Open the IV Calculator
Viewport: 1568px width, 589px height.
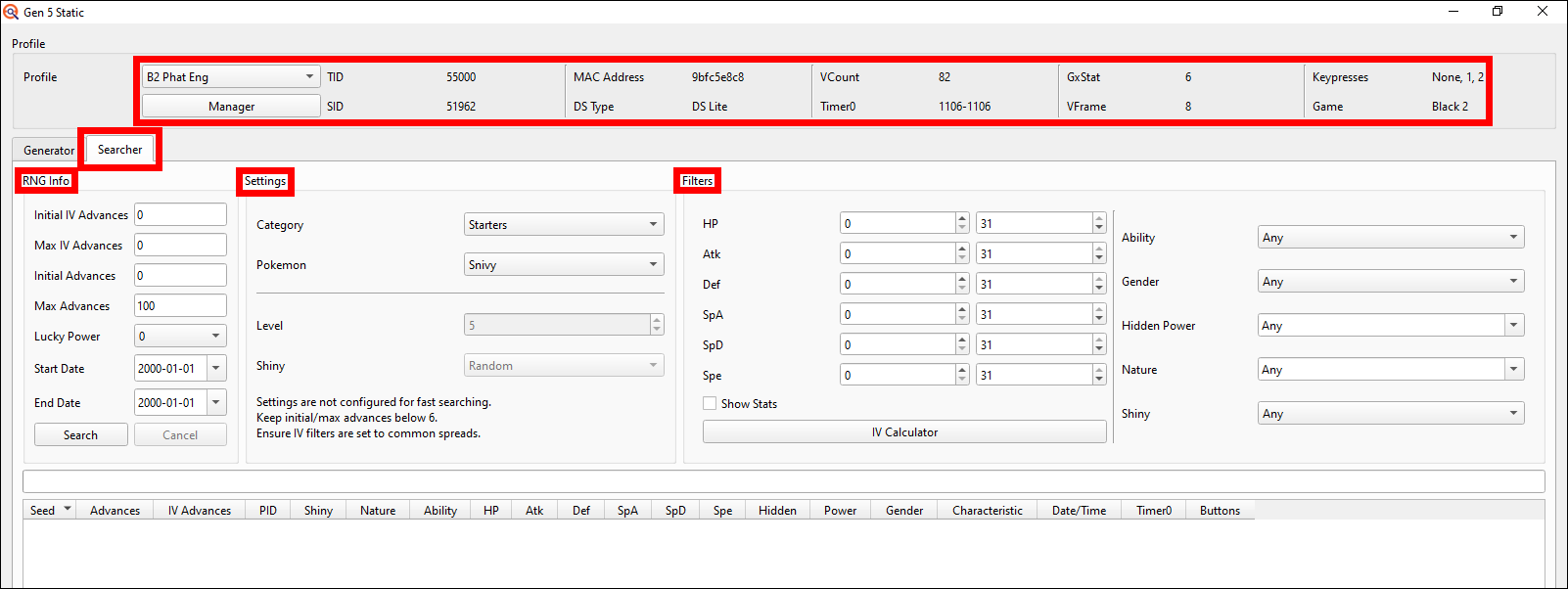[x=904, y=431]
